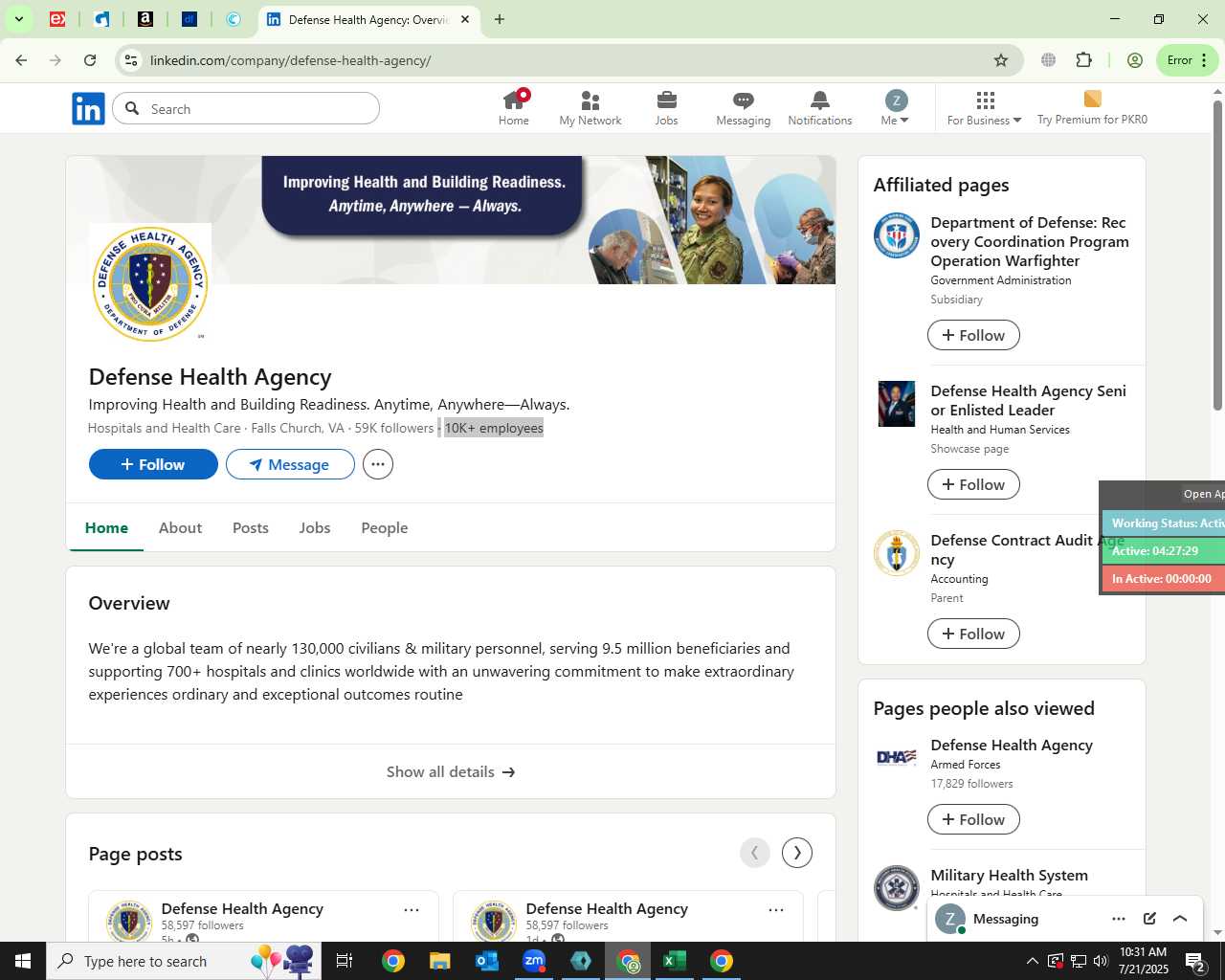Switch to the About tab
The image size is (1225, 980).
click(180, 527)
